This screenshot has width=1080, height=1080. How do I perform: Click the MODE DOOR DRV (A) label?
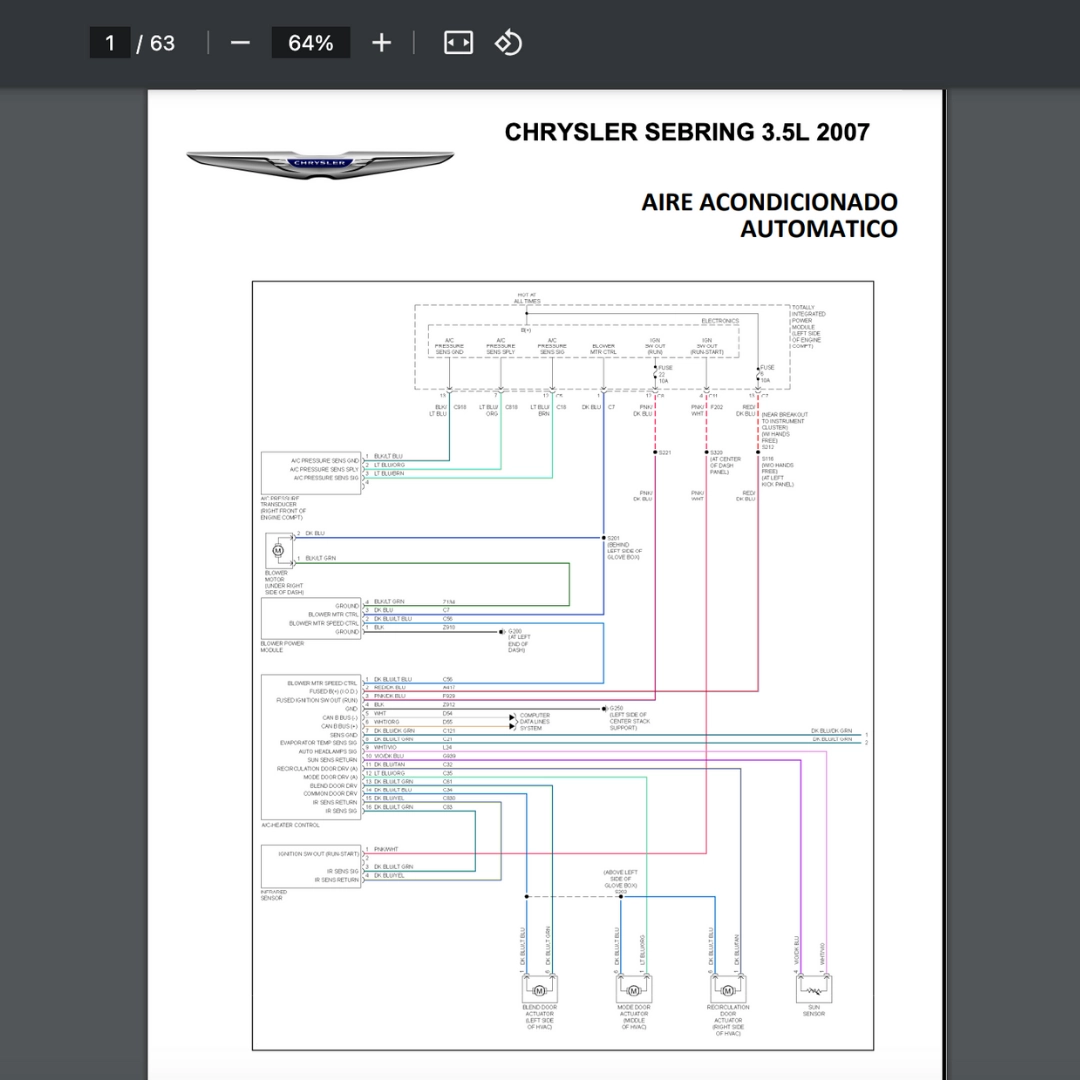(331, 777)
